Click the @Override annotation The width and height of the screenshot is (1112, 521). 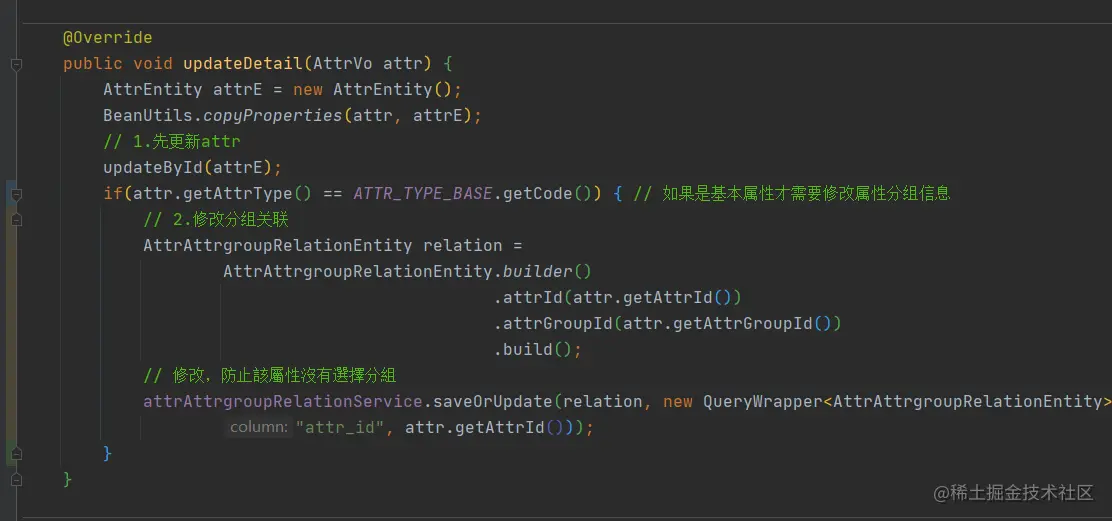coord(107,37)
